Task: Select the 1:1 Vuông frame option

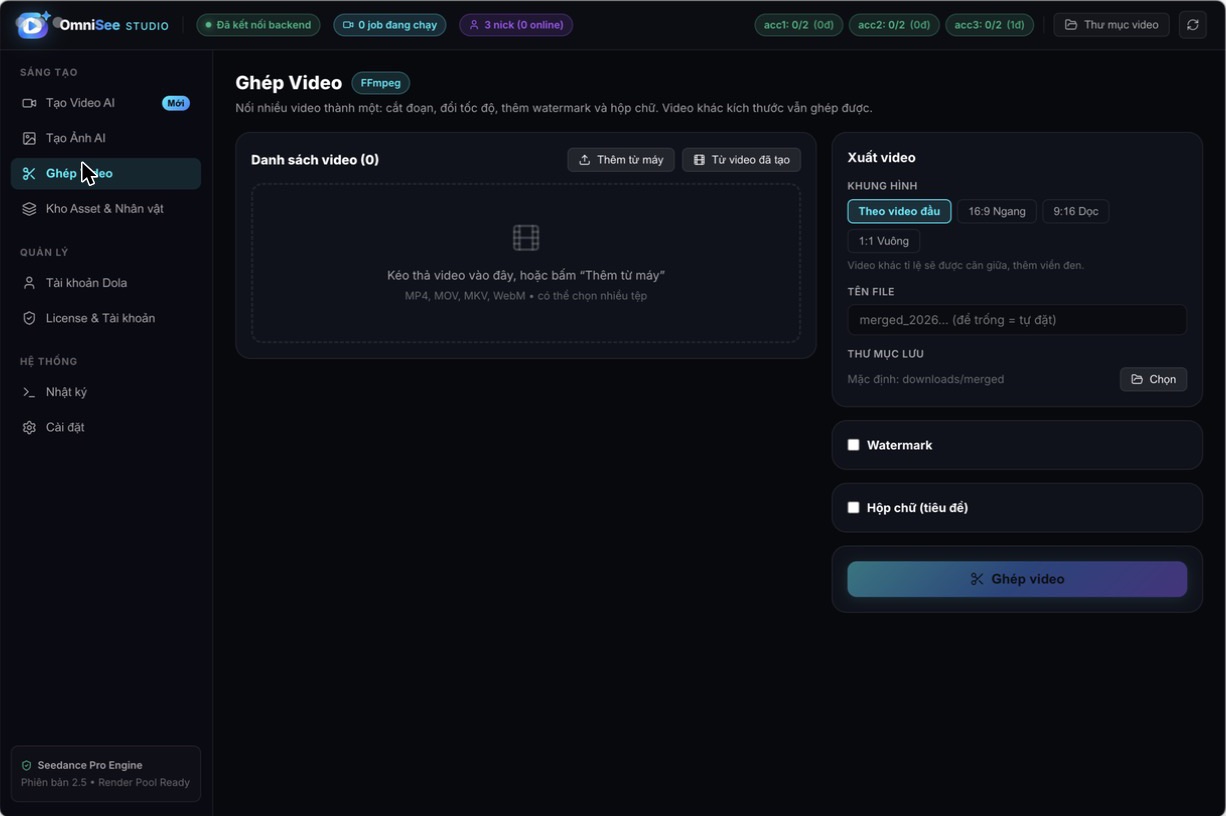Action: click(x=884, y=241)
